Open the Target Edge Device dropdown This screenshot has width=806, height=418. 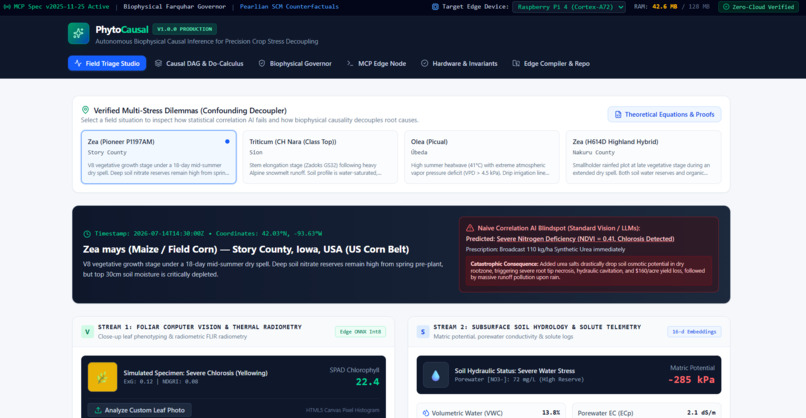[569, 7]
